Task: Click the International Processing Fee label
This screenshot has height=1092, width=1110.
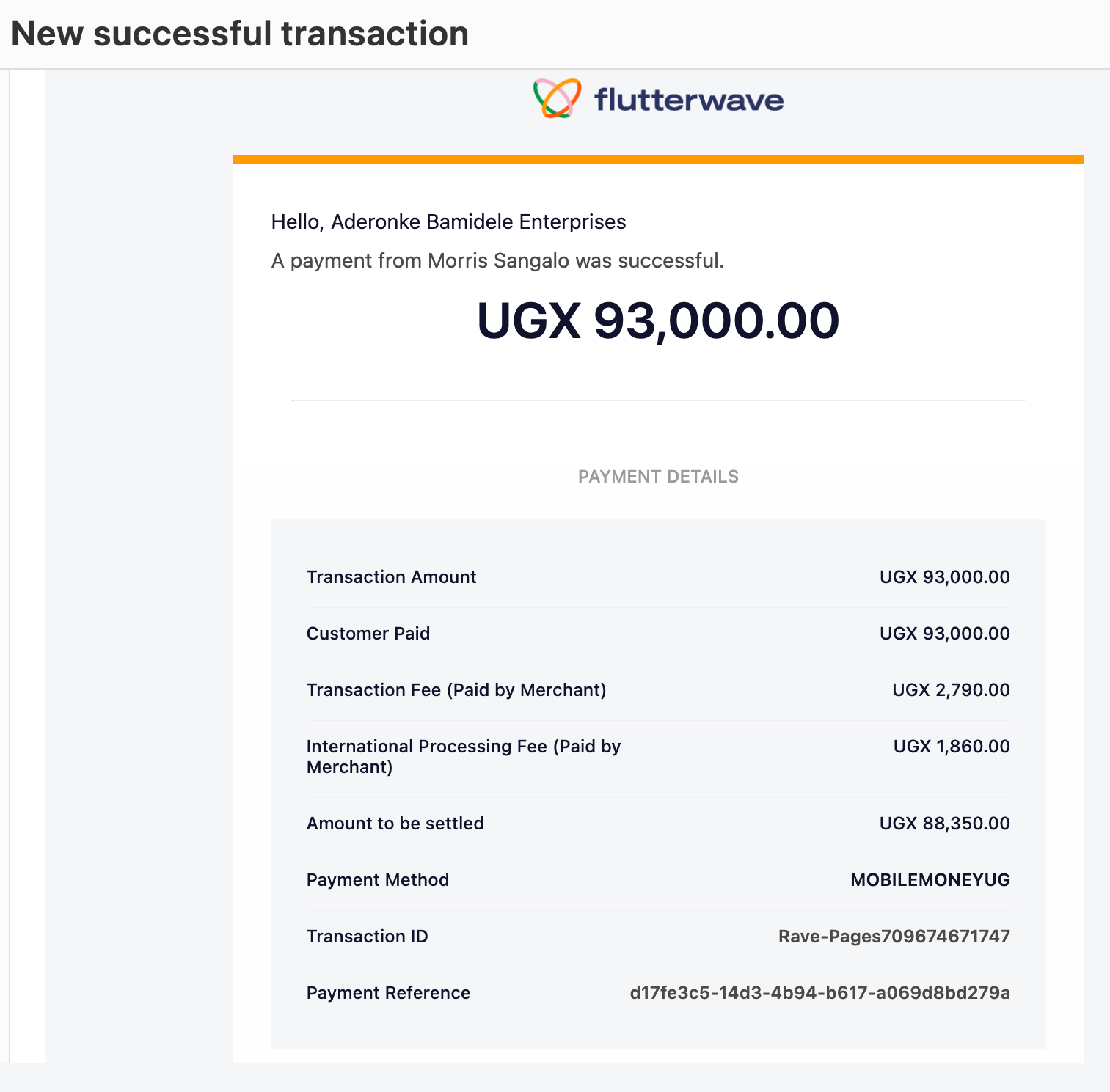Action: (x=464, y=756)
